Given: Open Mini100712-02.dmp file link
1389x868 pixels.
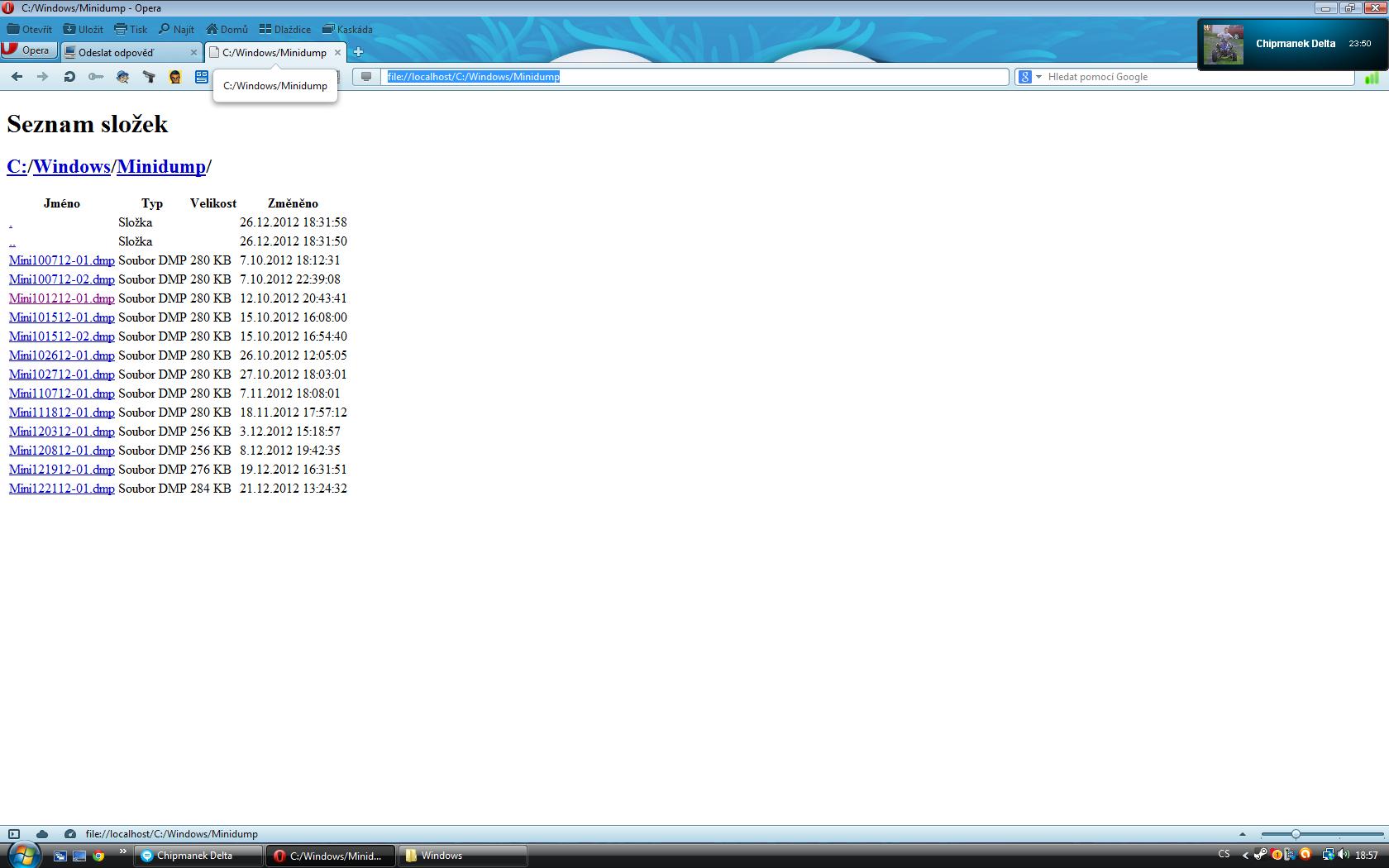Looking at the screenshot, I should coord(62,279).
